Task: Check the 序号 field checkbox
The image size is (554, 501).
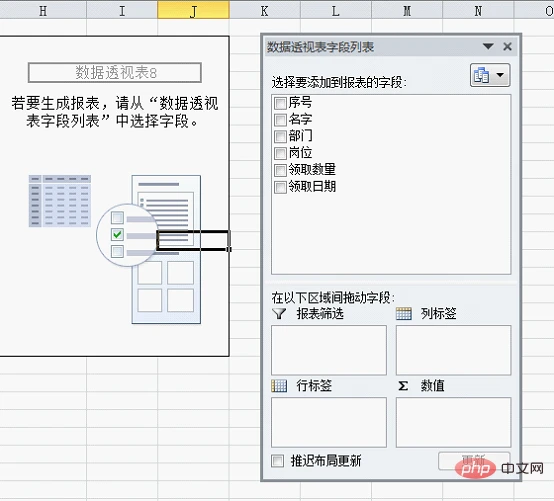Action: point(280,104)
